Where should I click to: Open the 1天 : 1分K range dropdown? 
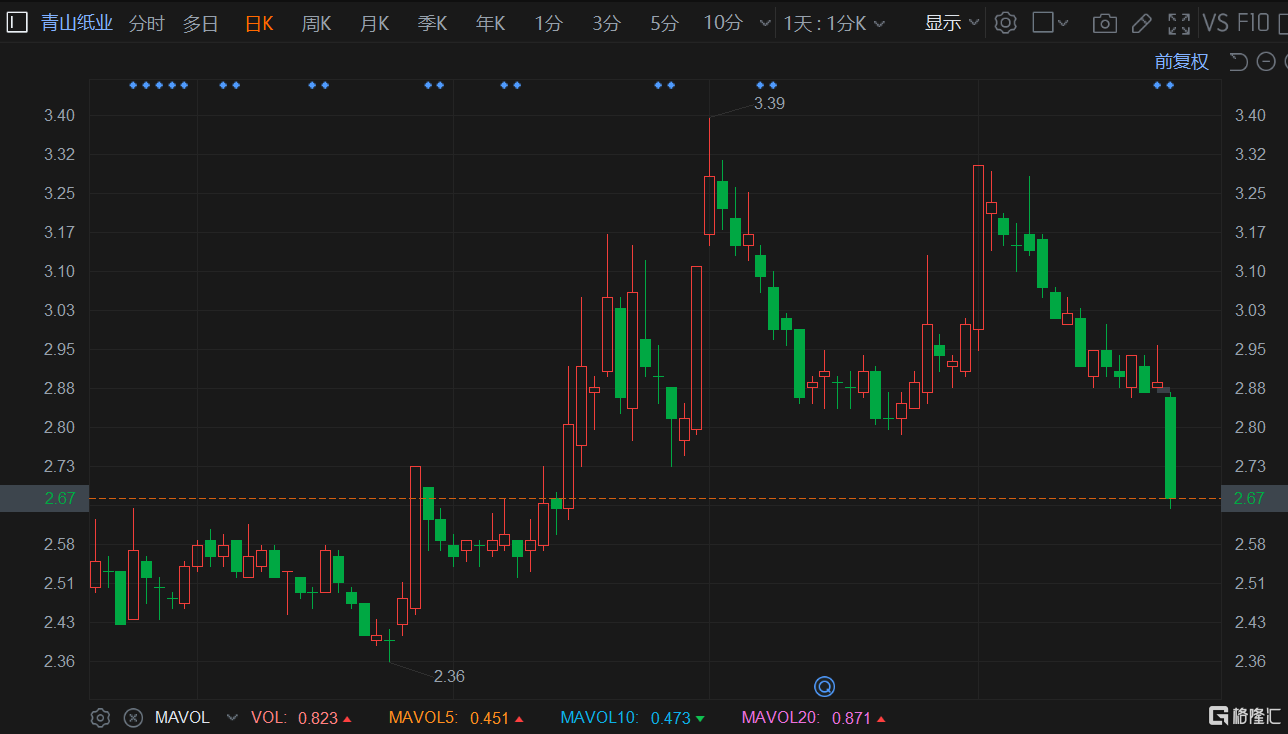click(x=835, y=23)
